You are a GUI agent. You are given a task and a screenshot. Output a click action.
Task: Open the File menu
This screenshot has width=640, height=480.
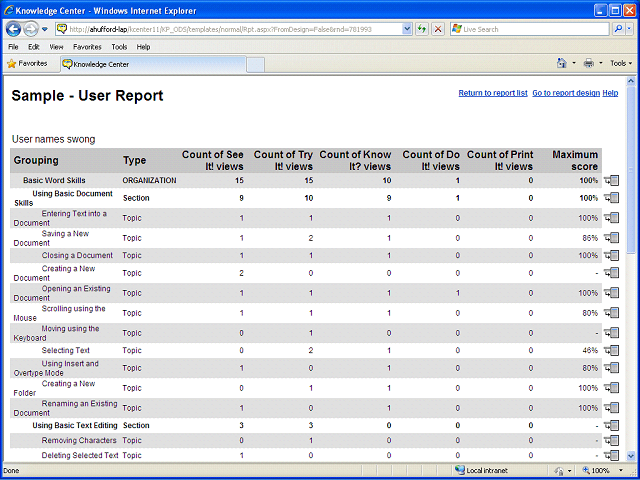click(x=13, y=47)
